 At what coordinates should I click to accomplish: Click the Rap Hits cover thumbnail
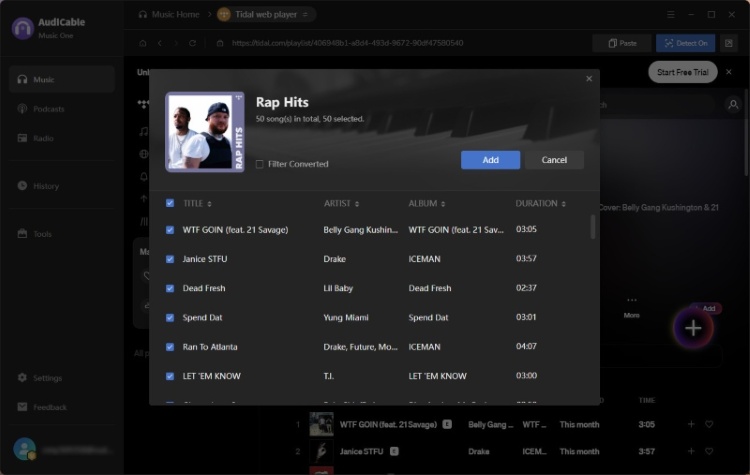pyautogui.click(x=205, y=132)
